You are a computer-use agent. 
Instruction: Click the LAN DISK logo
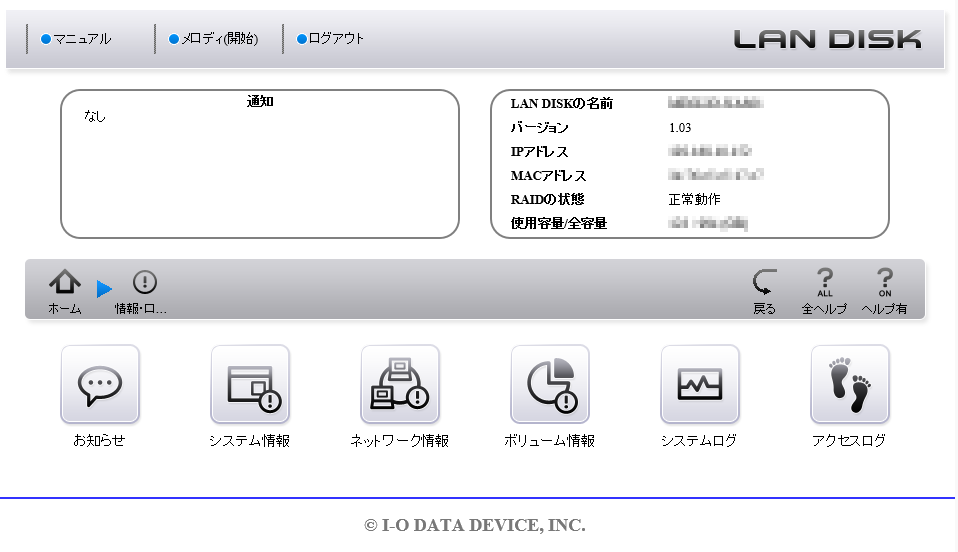tap(827, 39)
